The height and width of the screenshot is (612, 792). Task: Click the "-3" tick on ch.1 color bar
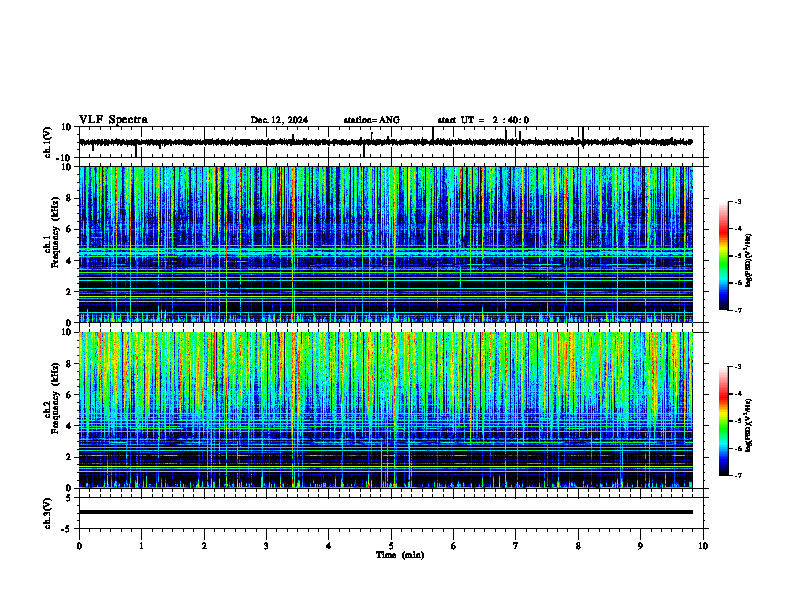pos(738,201)
